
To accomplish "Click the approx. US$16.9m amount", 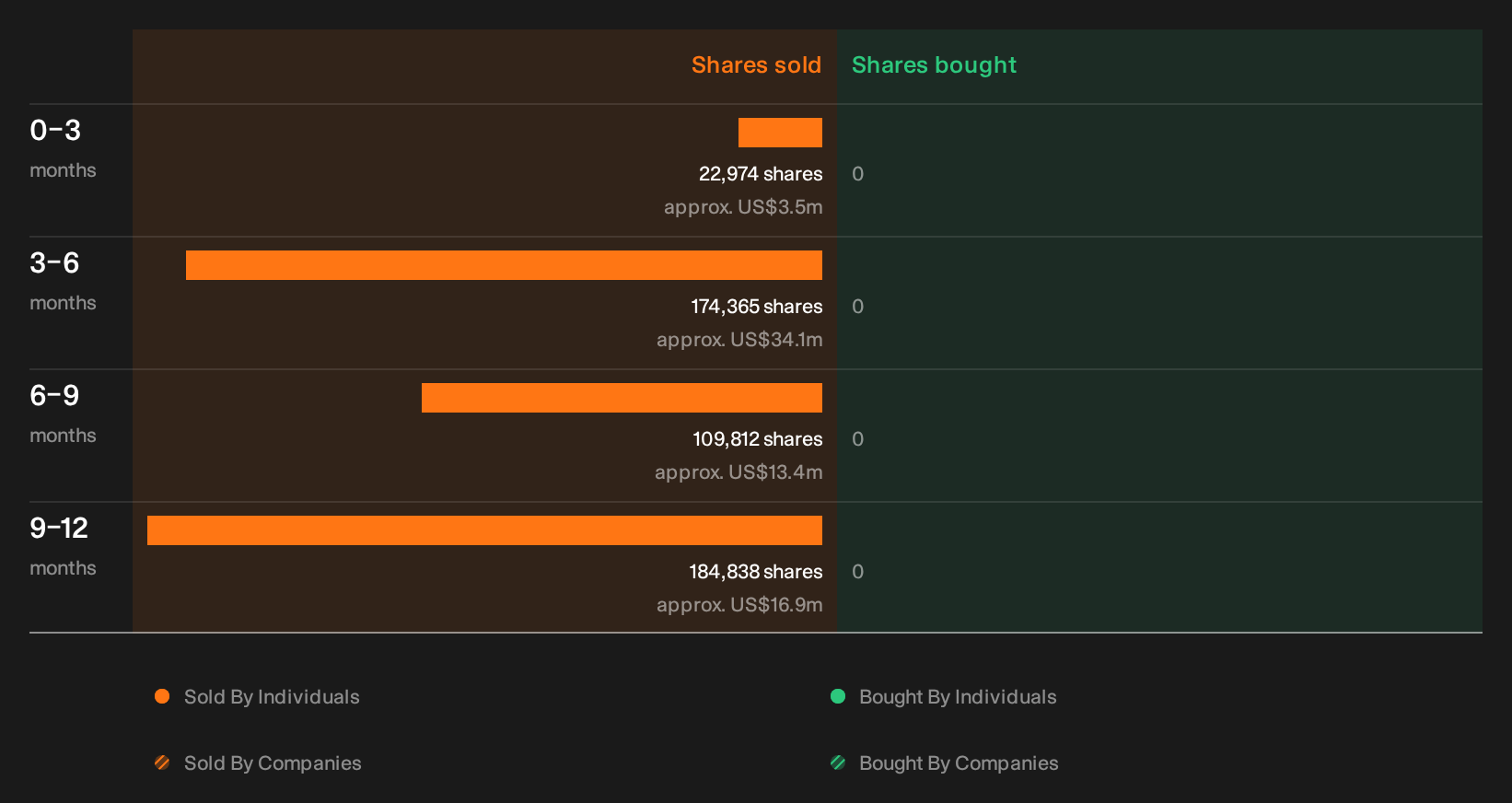I will coord(739,605).
